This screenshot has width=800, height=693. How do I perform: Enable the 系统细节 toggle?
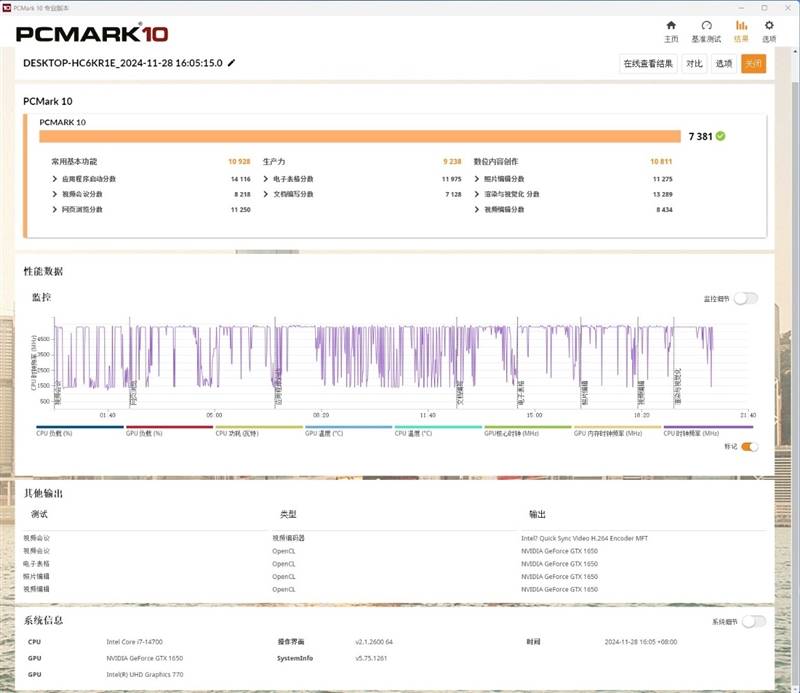click(753, 621)
